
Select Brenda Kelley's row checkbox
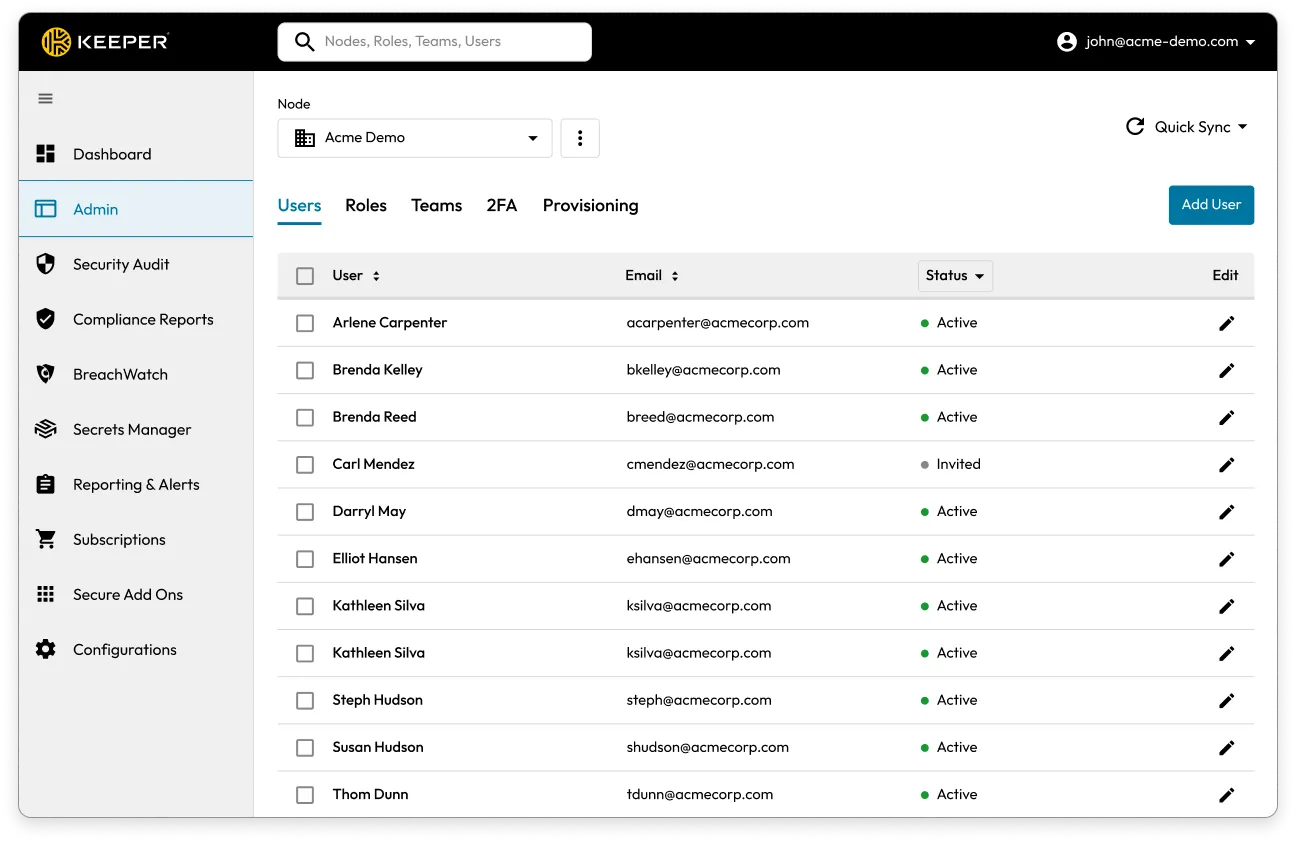coord(305,370)
